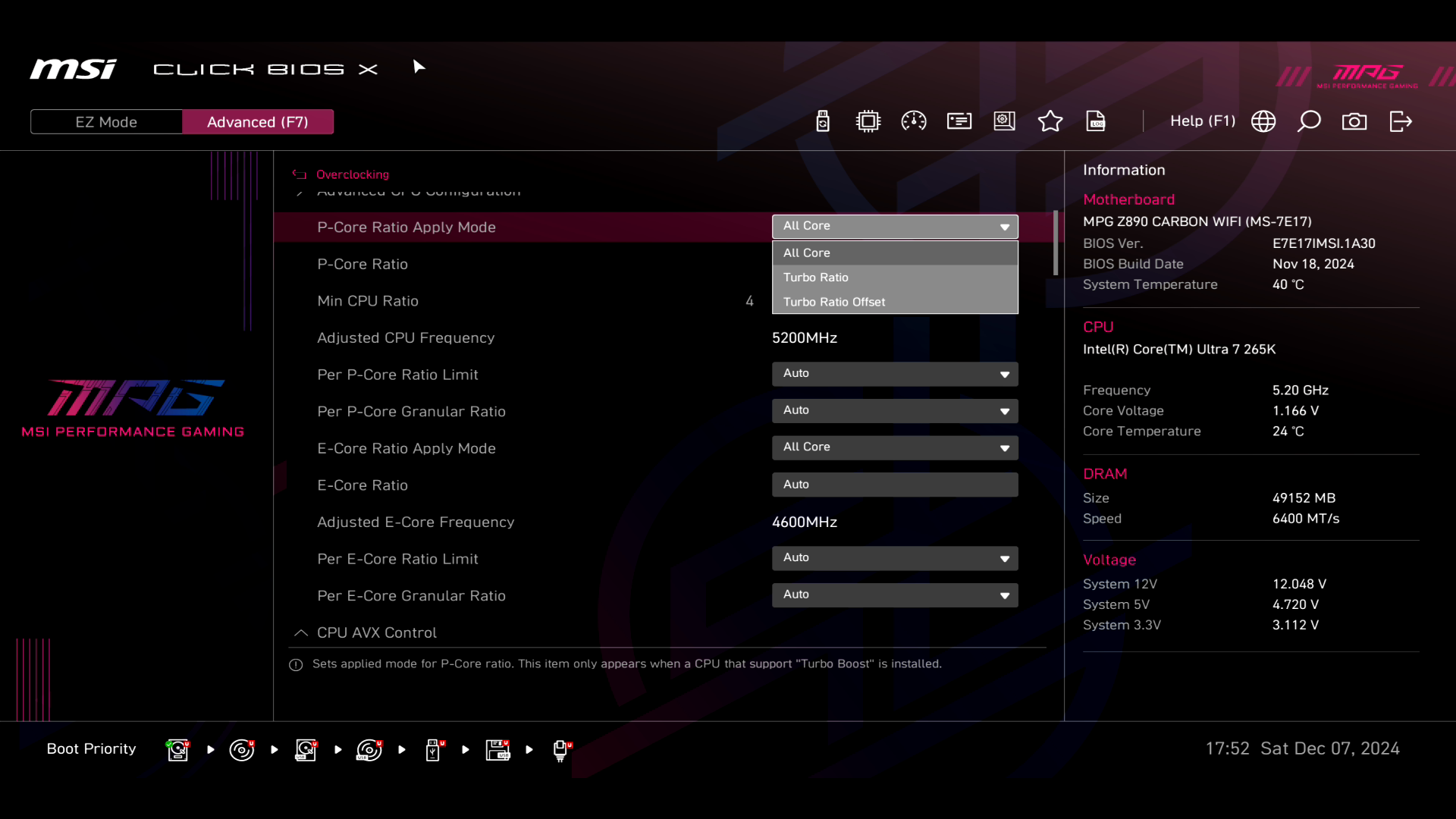Click the exit icon at top right
Viewport: 1456px width, 819px height.
click(1401, 121)
